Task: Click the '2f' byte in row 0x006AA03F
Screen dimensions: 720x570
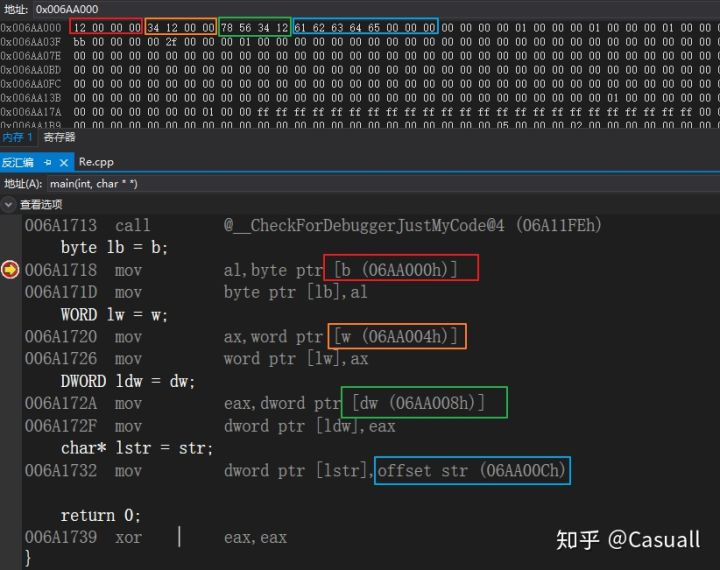Action: point(171,42)
